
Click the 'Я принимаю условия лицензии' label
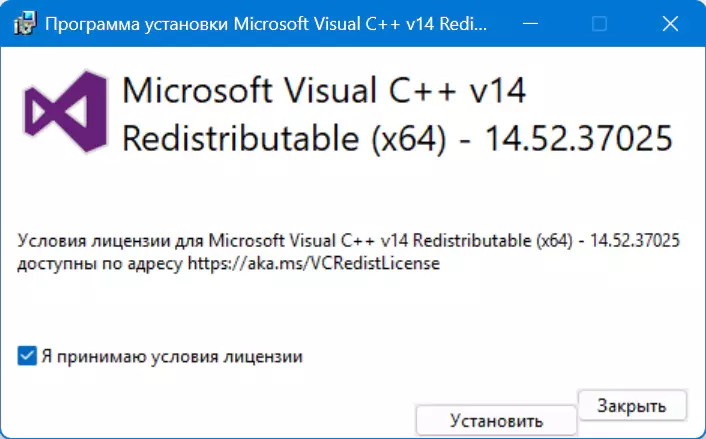pyautogui.click(x=172, y=357)
